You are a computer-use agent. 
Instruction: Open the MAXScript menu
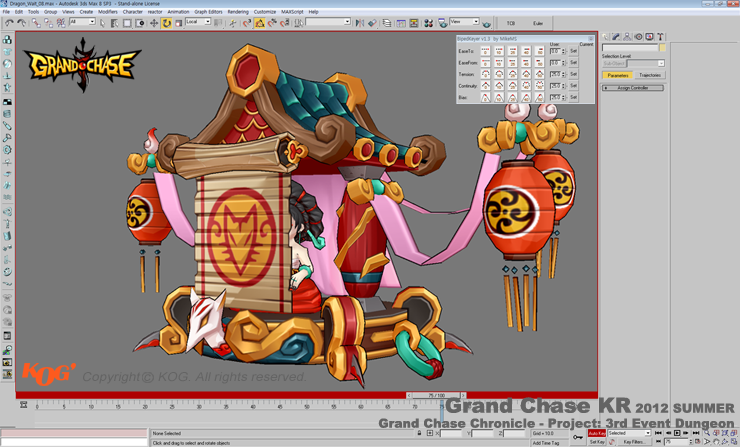(x=292, y=12)
